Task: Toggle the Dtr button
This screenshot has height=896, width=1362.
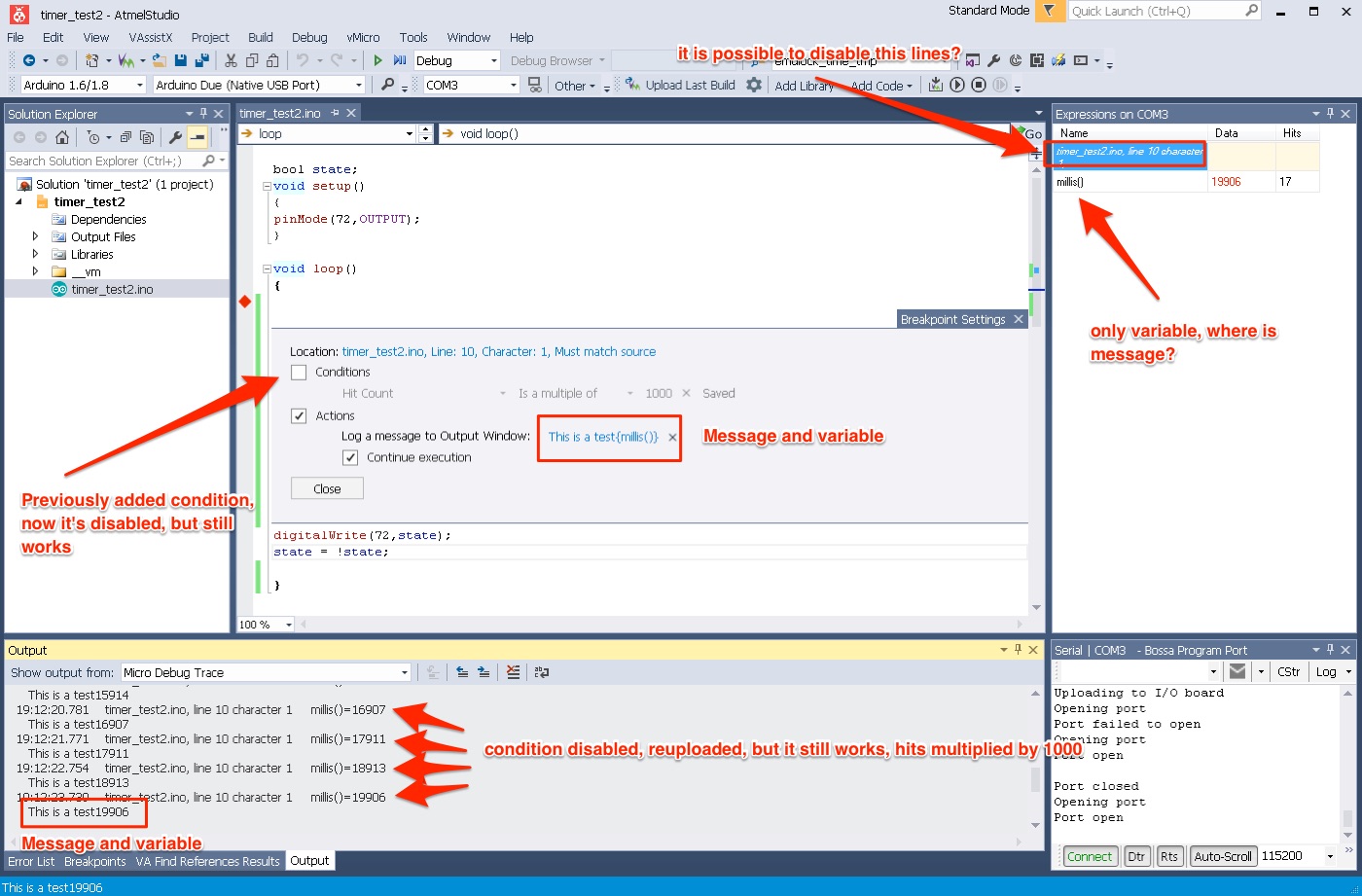Action: [1136, 856]
